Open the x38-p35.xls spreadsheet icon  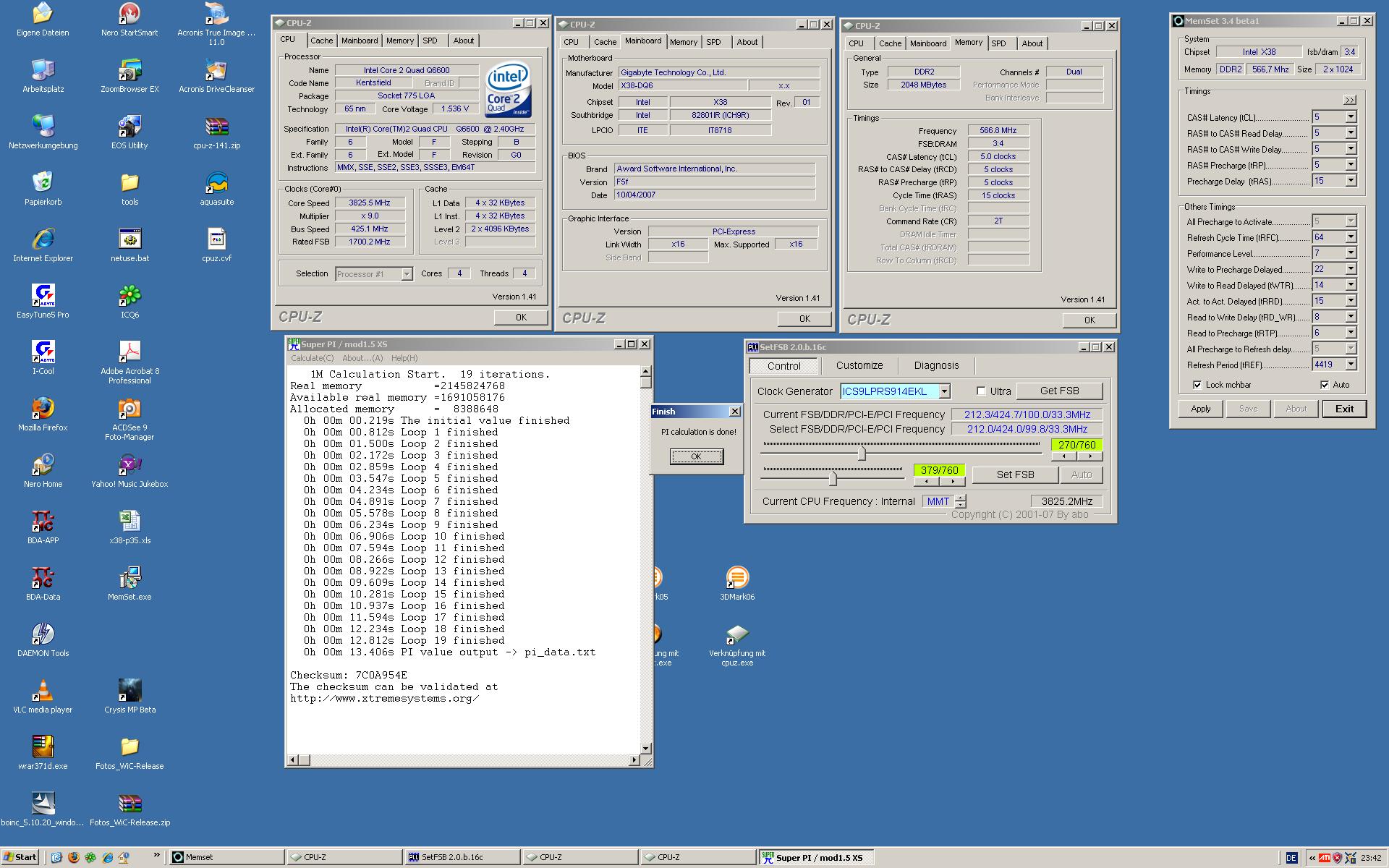(x=129, y=527)
